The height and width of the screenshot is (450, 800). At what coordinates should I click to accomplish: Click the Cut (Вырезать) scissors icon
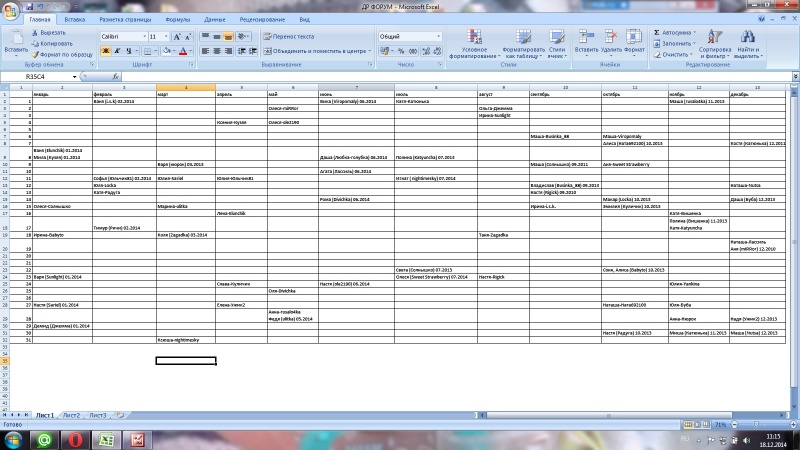(x=37, y=33)
